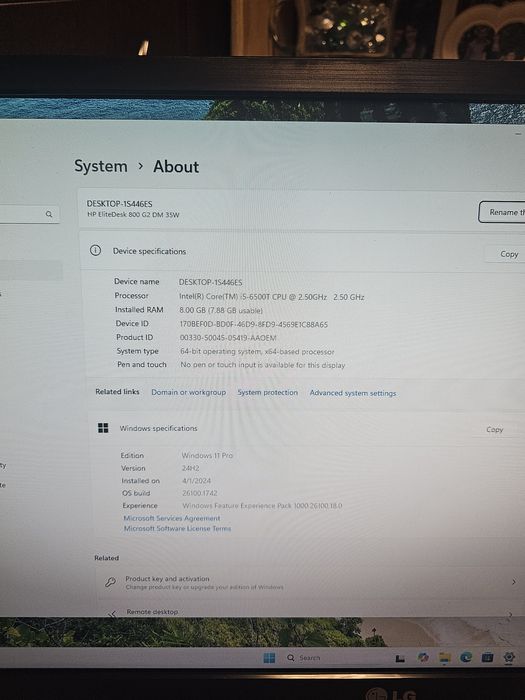The height and width of the screenshot is (700, 525).
Task: Launch Copilot from the taskbar
Action: tap(423, 657)
